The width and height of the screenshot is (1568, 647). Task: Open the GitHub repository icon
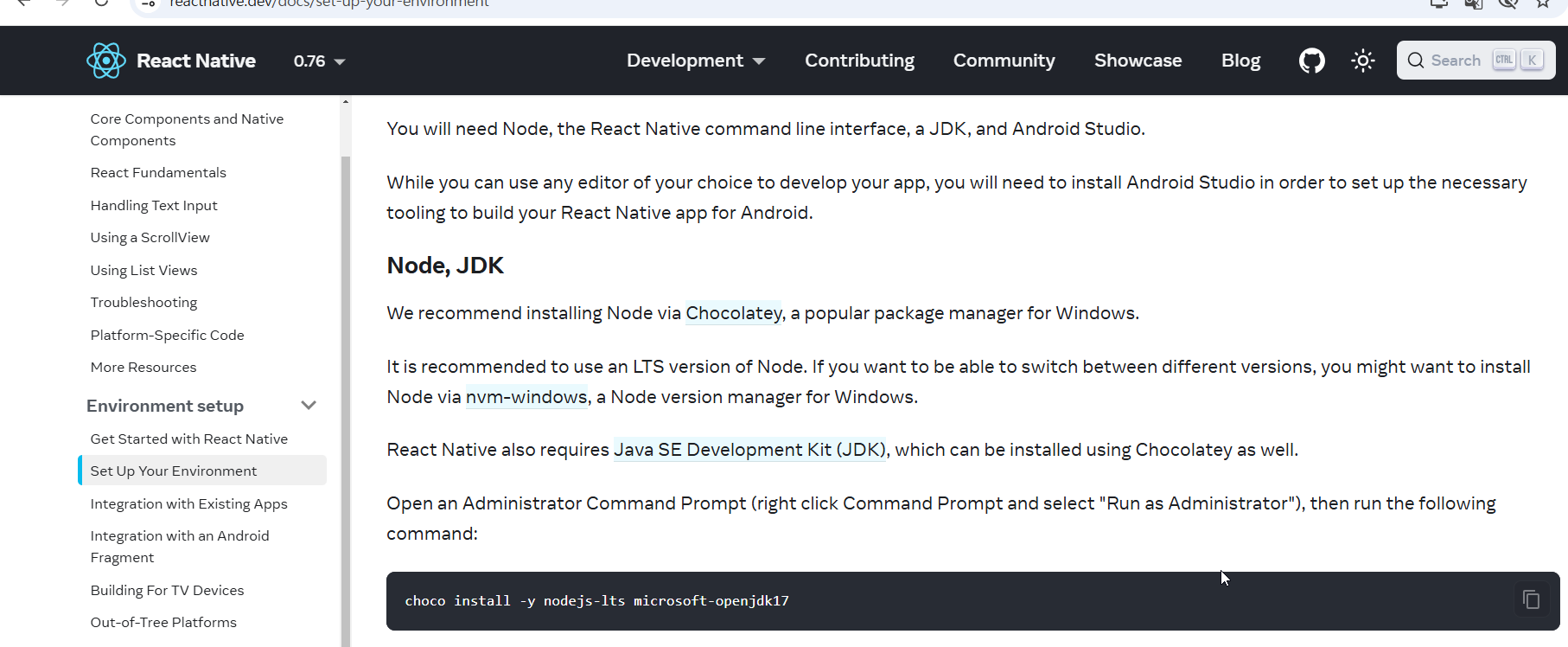tap(1311, 61)
